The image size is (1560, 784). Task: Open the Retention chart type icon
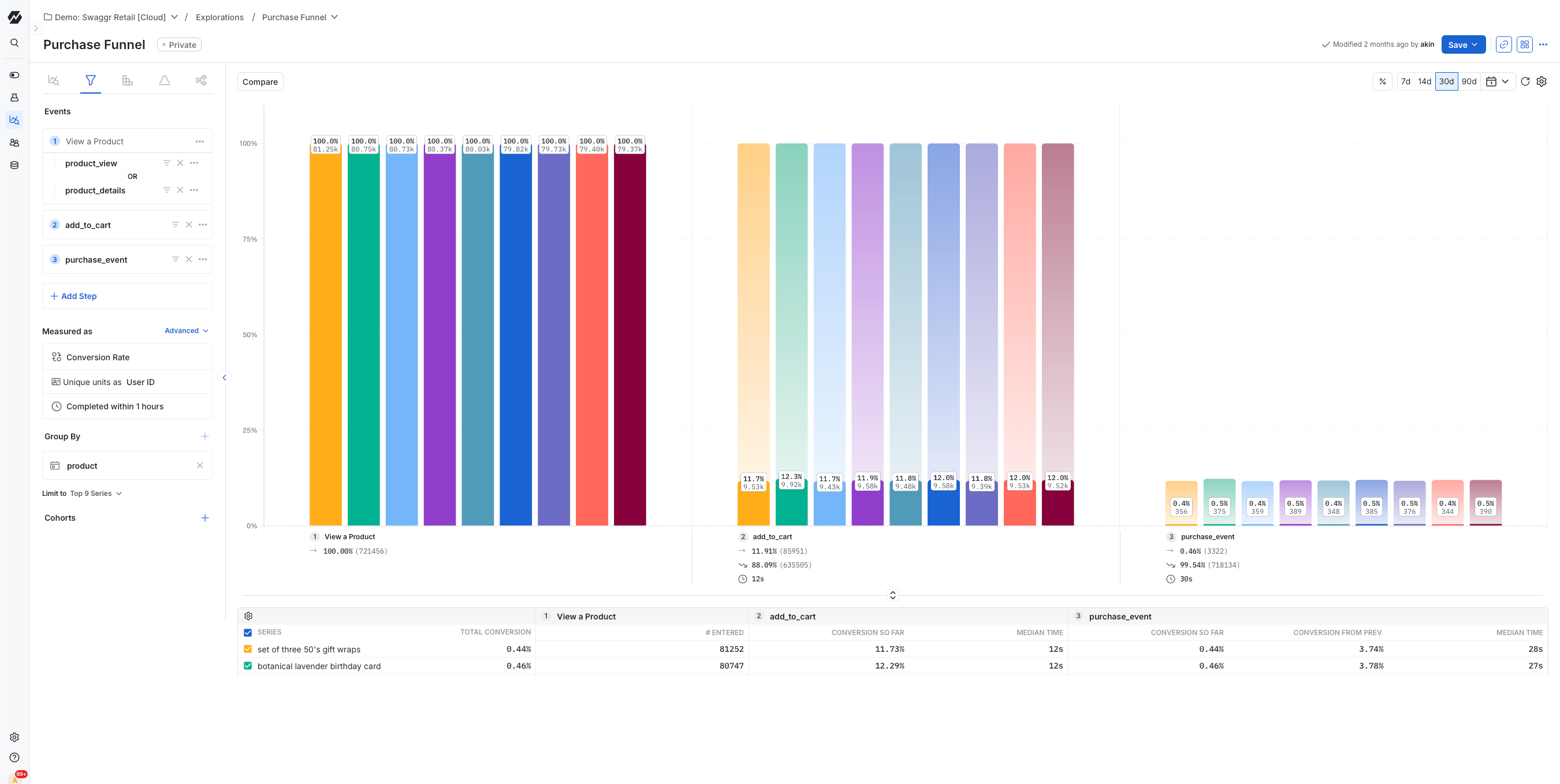click(x=127, y=80)
